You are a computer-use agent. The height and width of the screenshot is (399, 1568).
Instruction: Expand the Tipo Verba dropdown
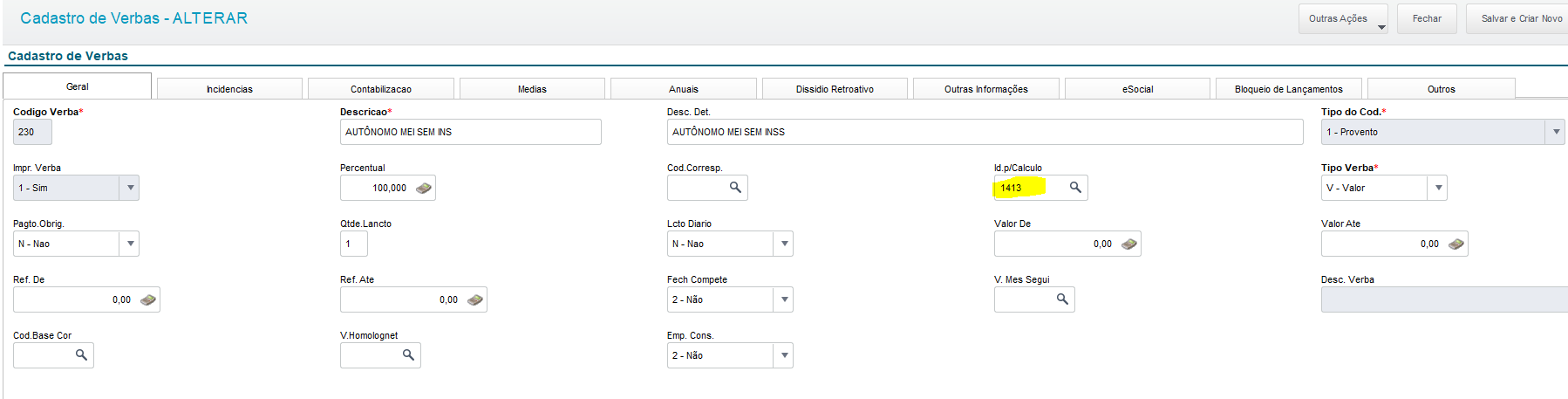click(1438, 188)
